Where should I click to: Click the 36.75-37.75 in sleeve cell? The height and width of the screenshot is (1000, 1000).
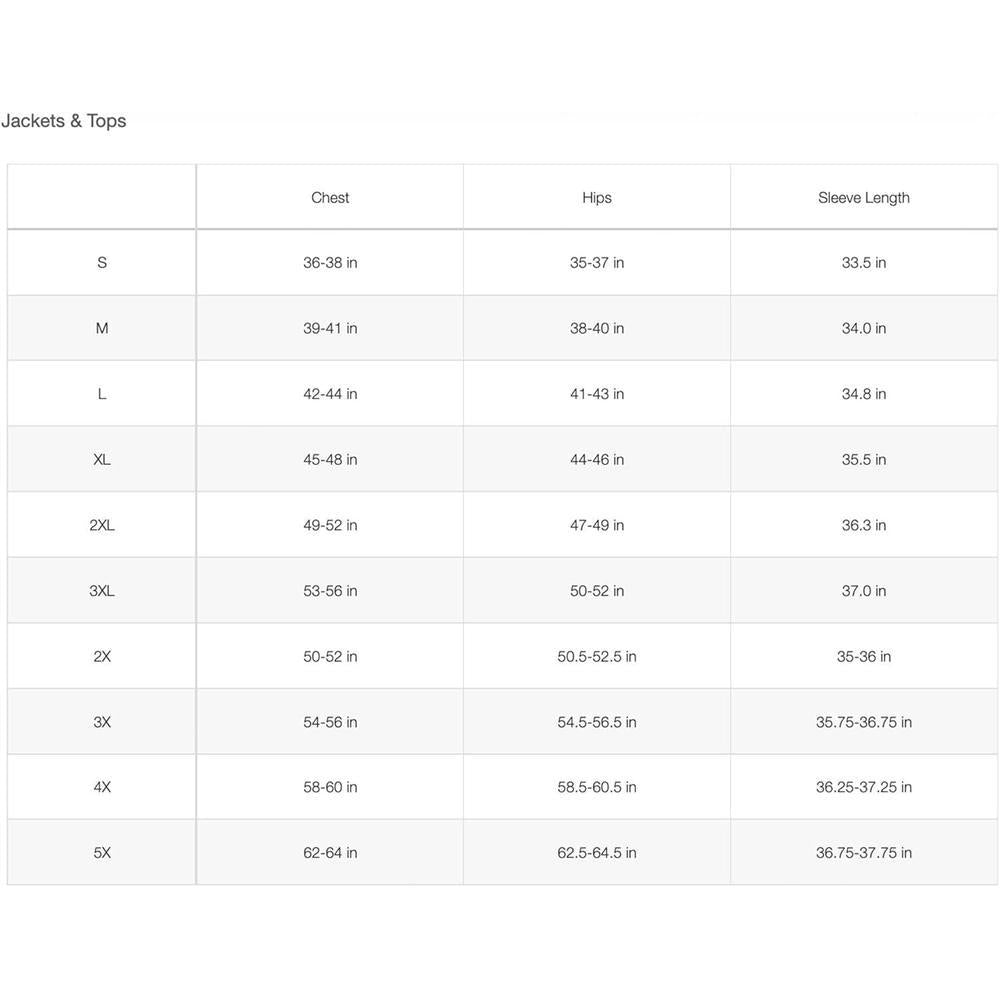(x=864, y=853)
